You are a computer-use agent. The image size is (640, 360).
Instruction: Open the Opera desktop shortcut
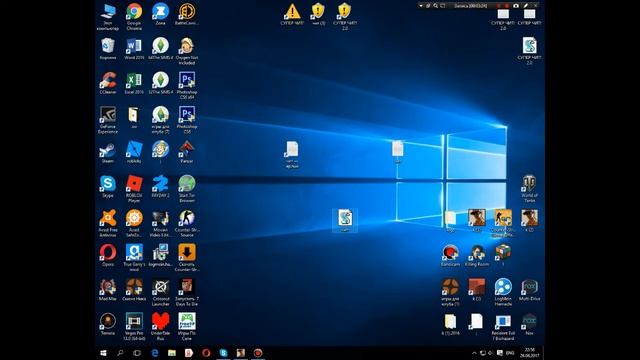108,255
